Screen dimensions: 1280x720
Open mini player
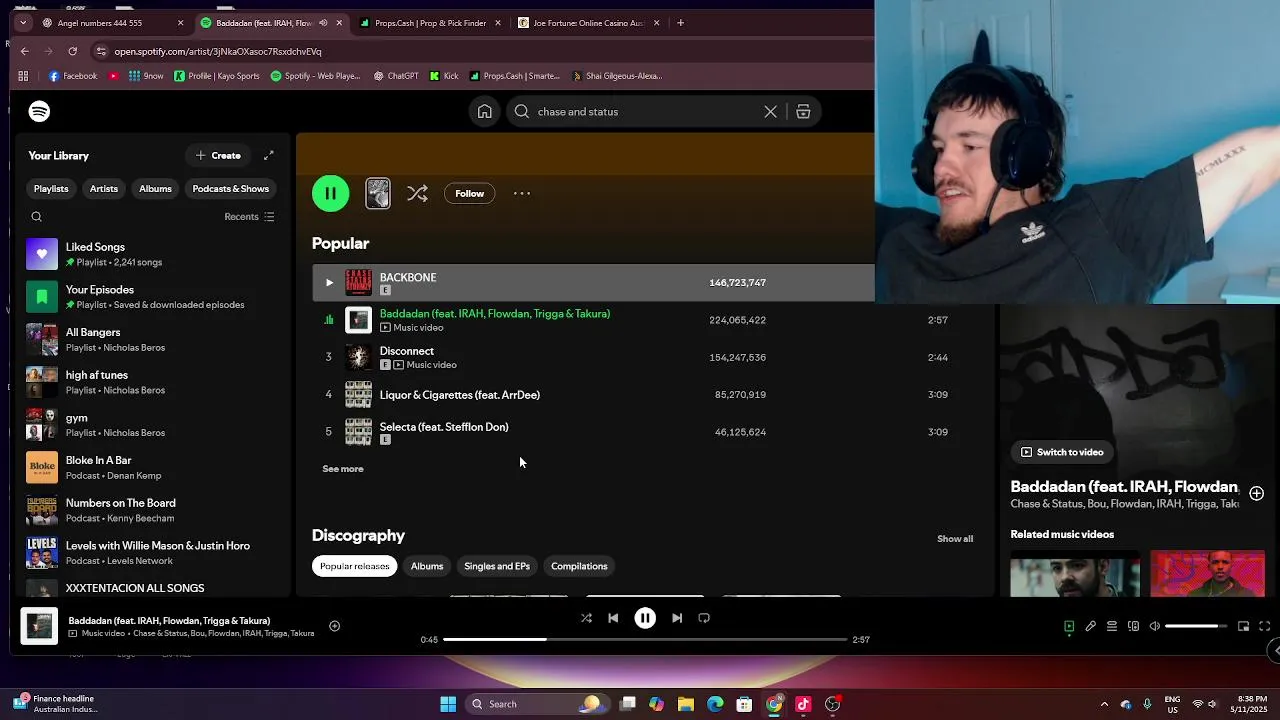(1243, 627)
